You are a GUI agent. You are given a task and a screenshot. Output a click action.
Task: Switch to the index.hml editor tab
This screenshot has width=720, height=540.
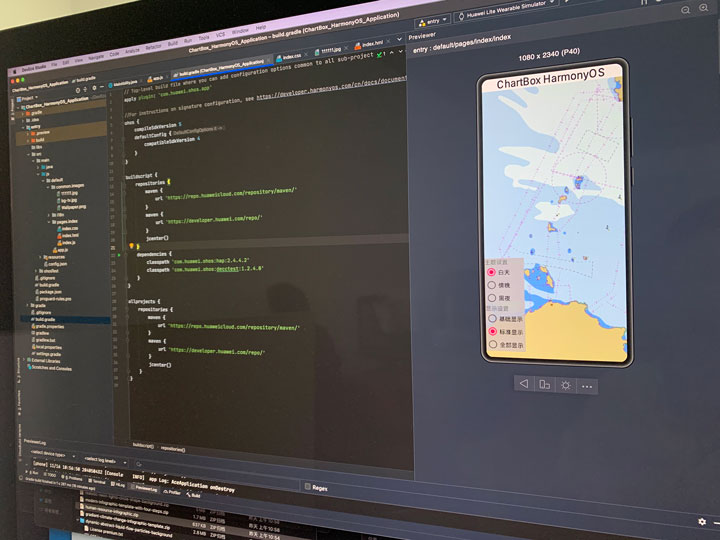371,44
